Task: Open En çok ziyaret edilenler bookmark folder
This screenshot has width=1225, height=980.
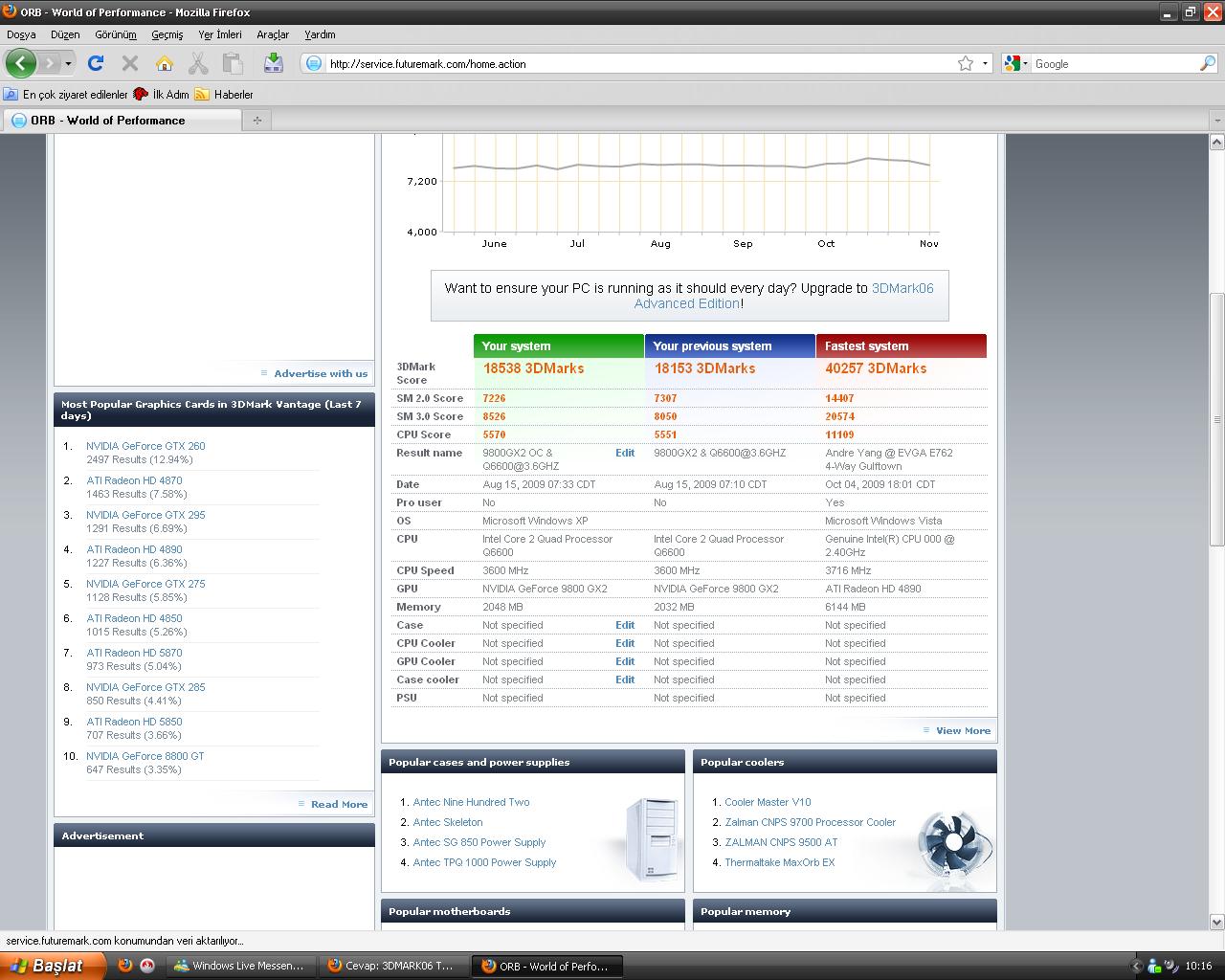Action: 66,95
